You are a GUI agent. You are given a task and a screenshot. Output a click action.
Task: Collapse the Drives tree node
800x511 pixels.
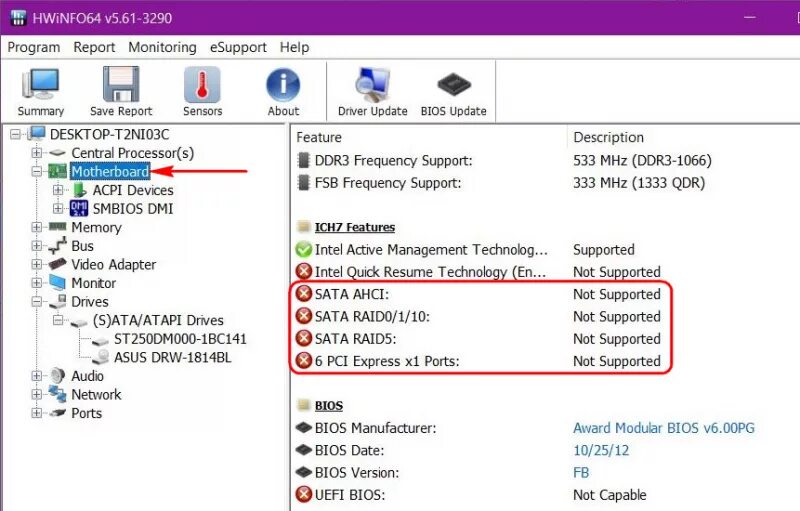point(37,302)
